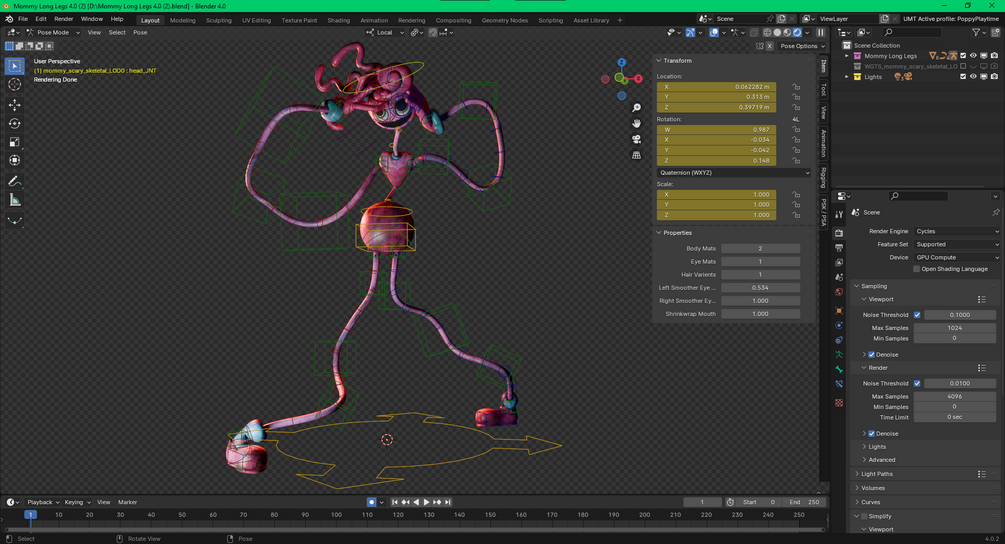1005x544 pixels.
Task: Hide Lights collection with eye icon
Action: (x=973, y=77)
